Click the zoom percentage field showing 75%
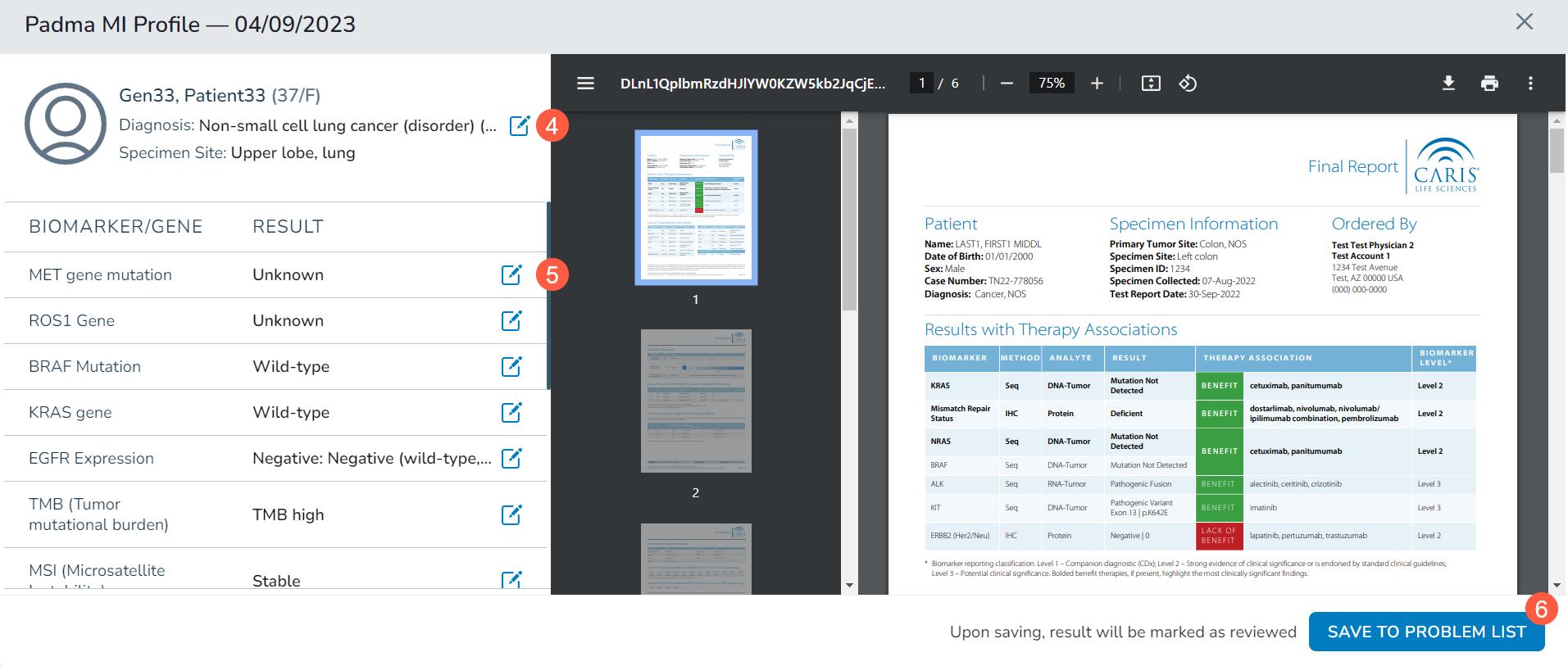Viewport: 1568px width, 666px height. tap(1052, 83)
